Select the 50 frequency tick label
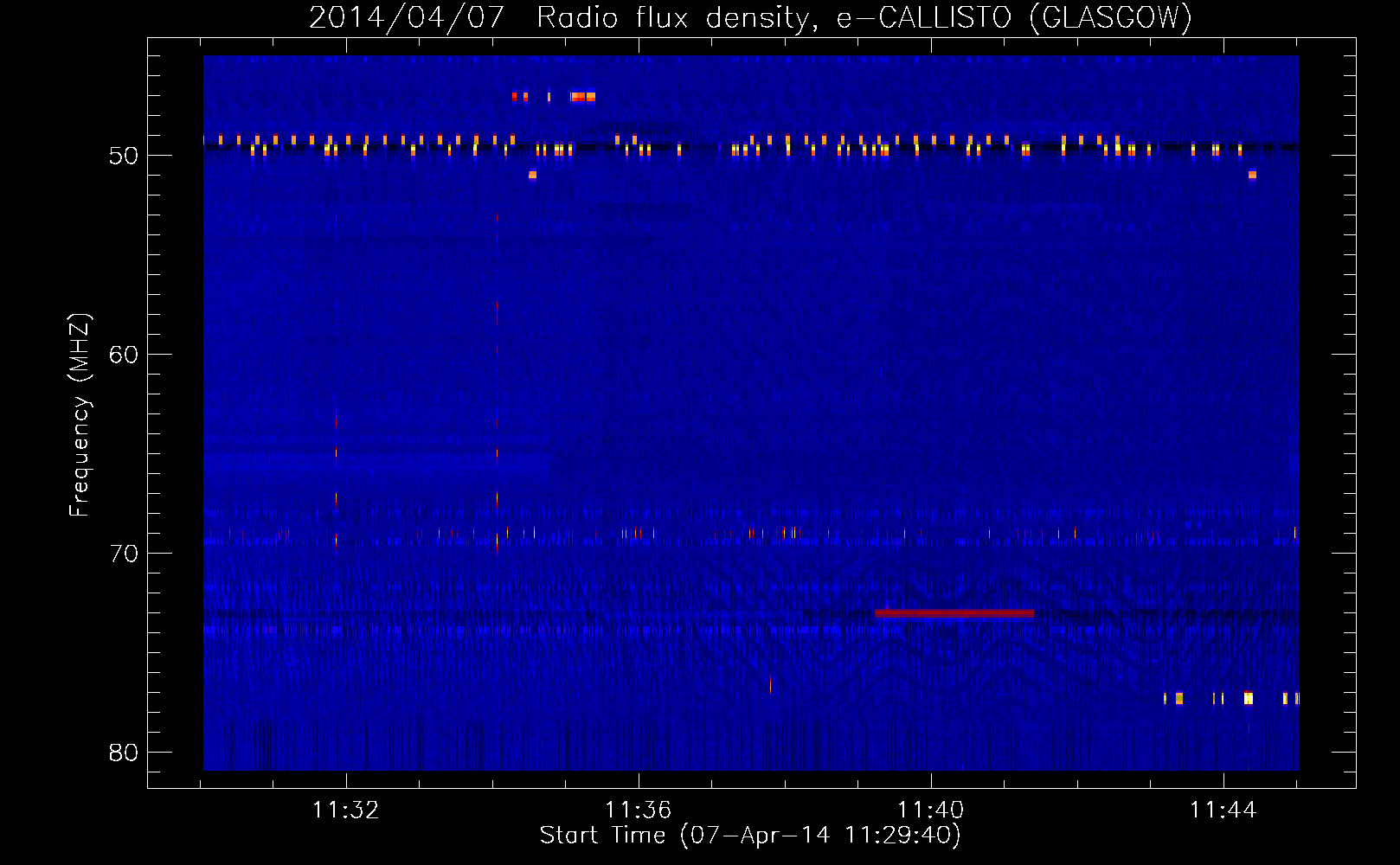This screenshot has height=865, width=1400. 124,156
